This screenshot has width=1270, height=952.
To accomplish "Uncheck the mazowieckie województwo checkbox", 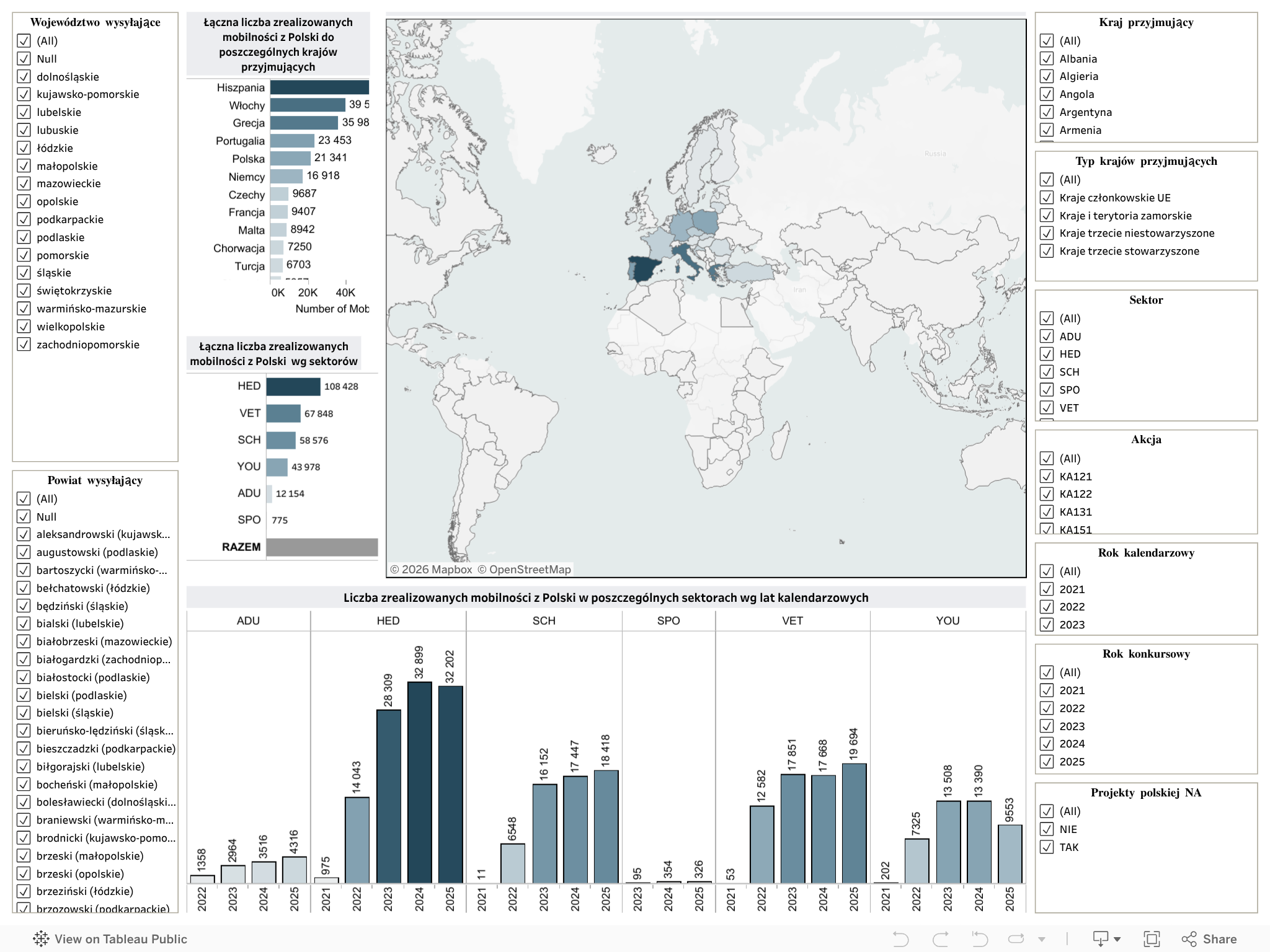I will pyautogui.click(x=24, y=183).
